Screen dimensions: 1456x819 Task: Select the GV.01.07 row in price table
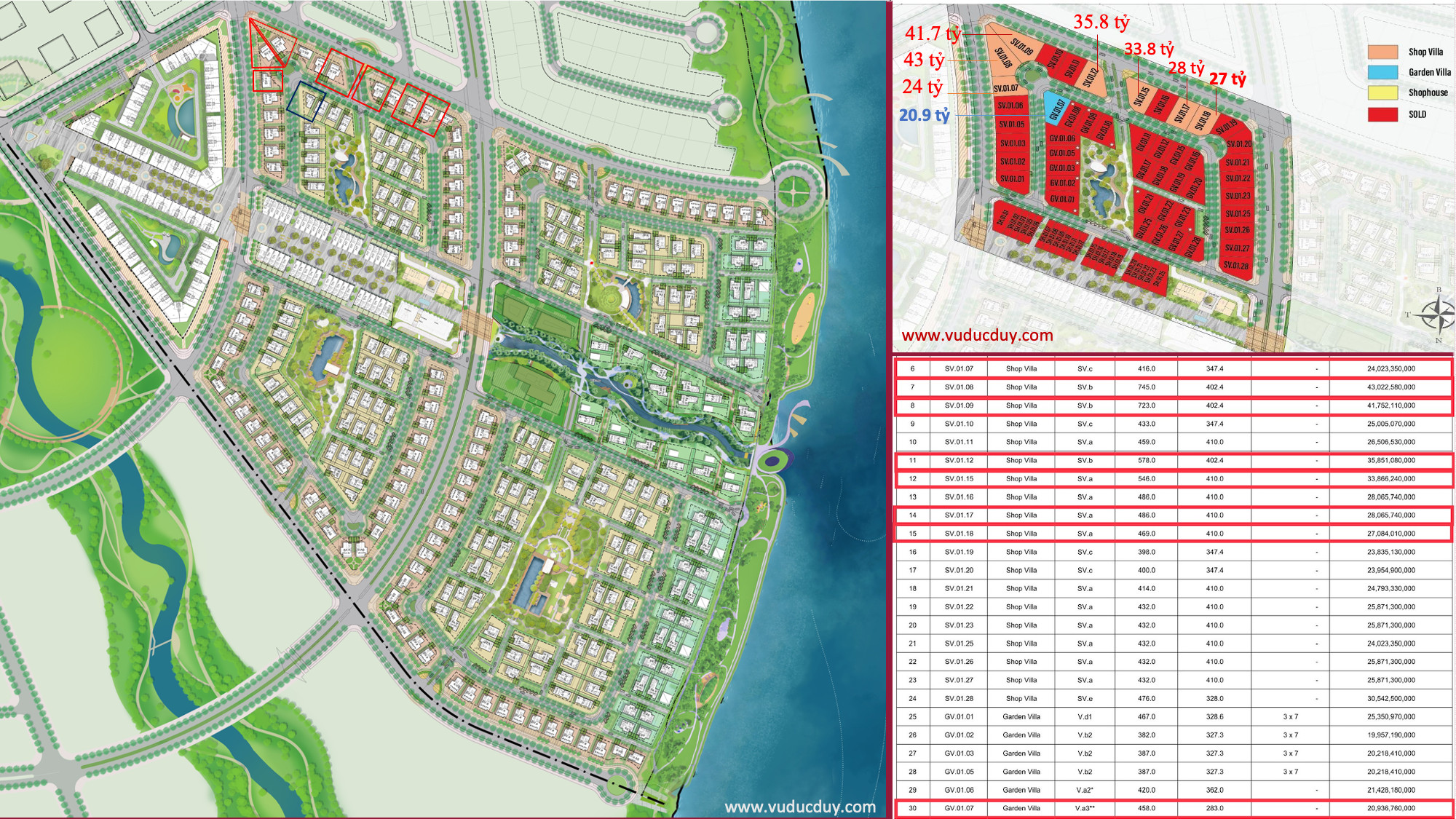(x=1172, y=808)
